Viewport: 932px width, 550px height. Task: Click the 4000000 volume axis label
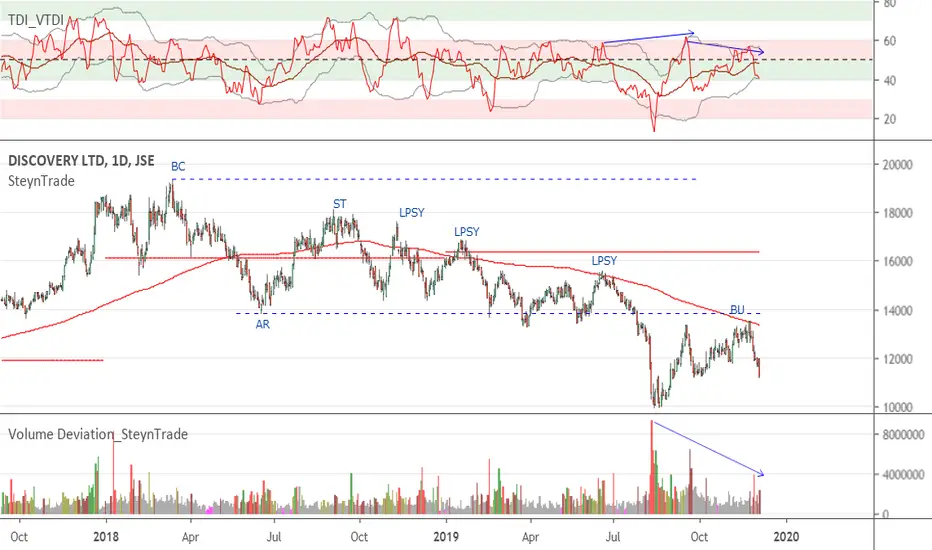tap(903, 474)
